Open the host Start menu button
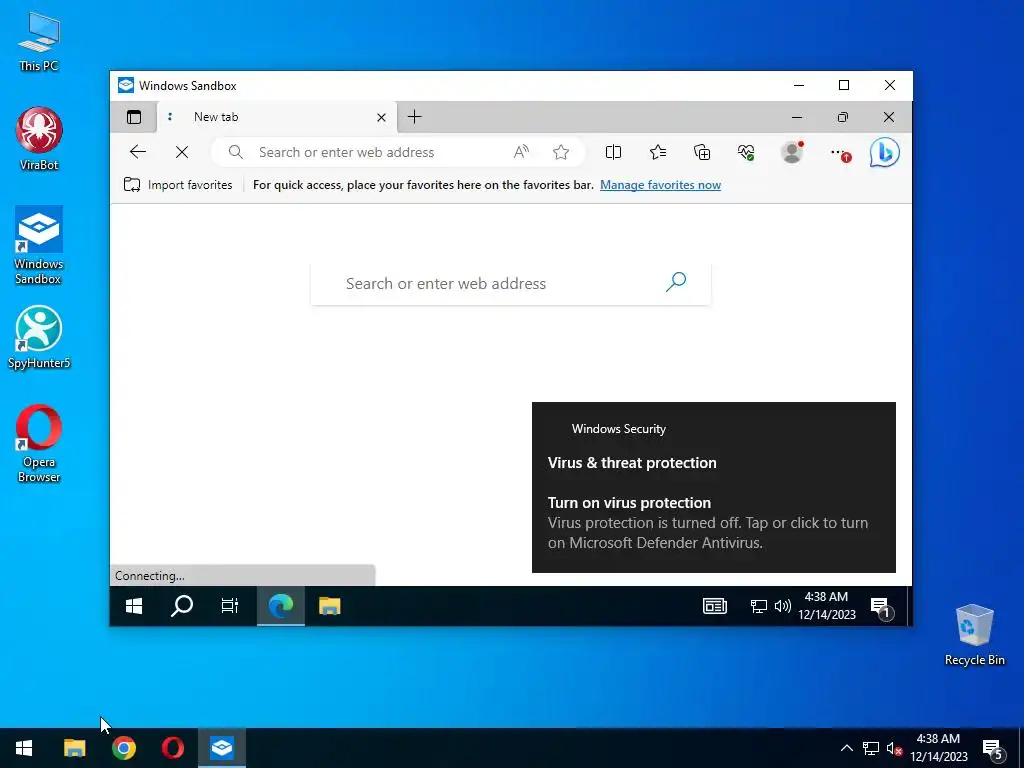The width and height of the screenshot is (1024, 768). point(24,748)
